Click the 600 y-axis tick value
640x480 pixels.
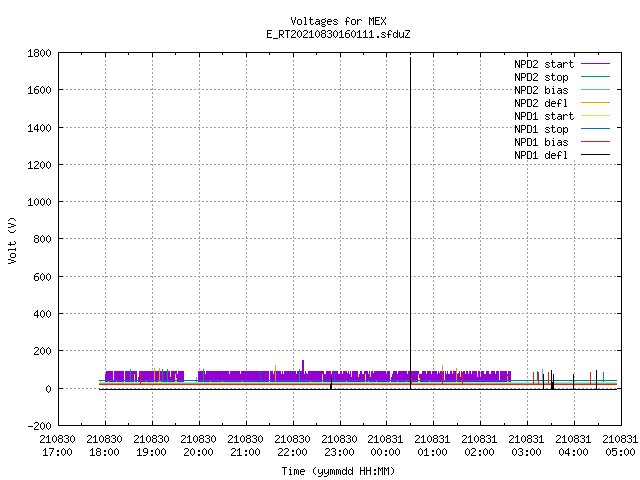(42, 277)
